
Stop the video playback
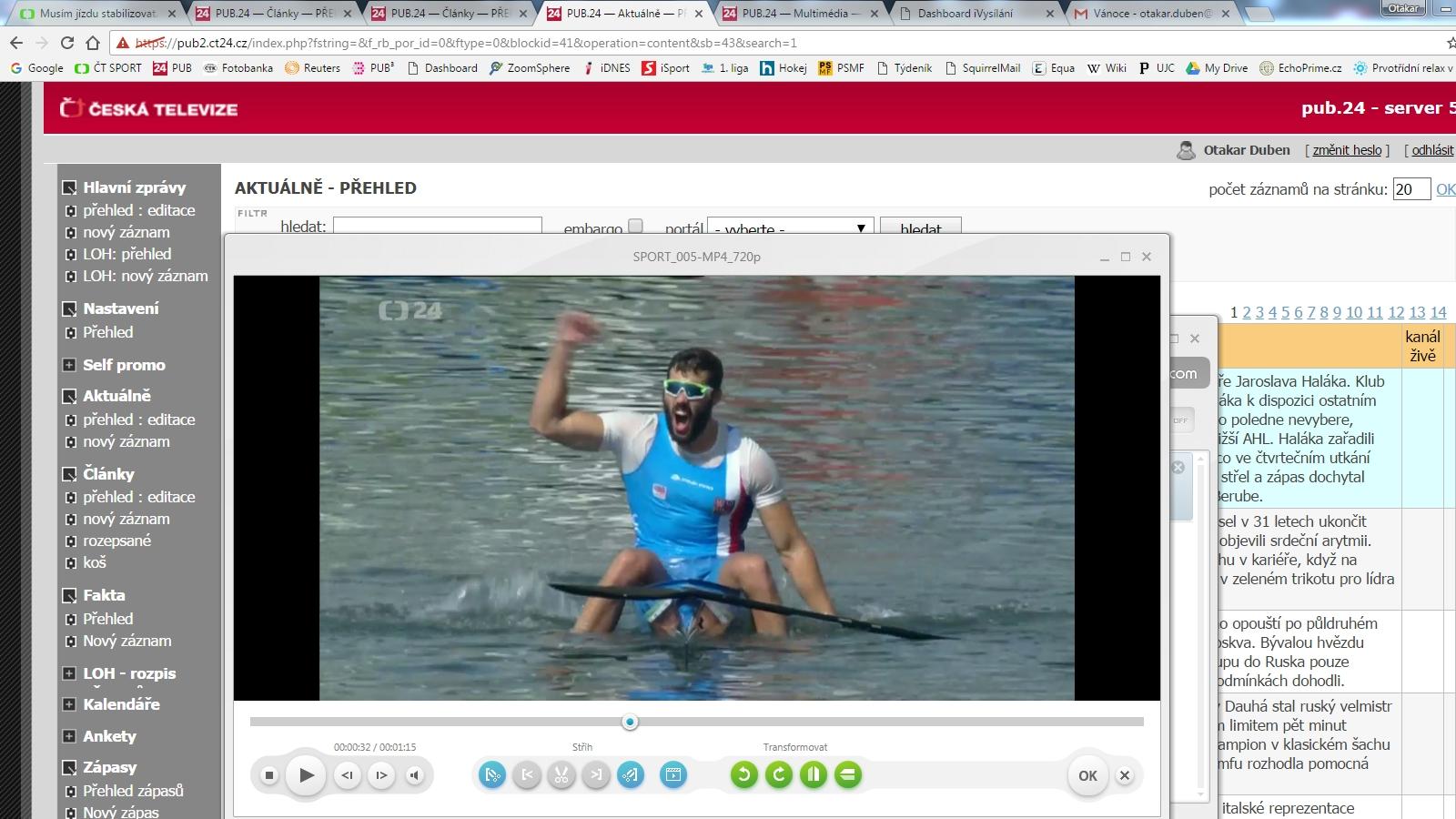coord(268,775)
